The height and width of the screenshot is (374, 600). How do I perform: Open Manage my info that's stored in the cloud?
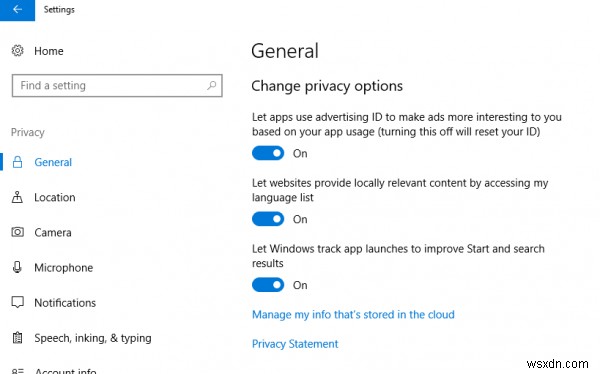(x=353, y=315)
